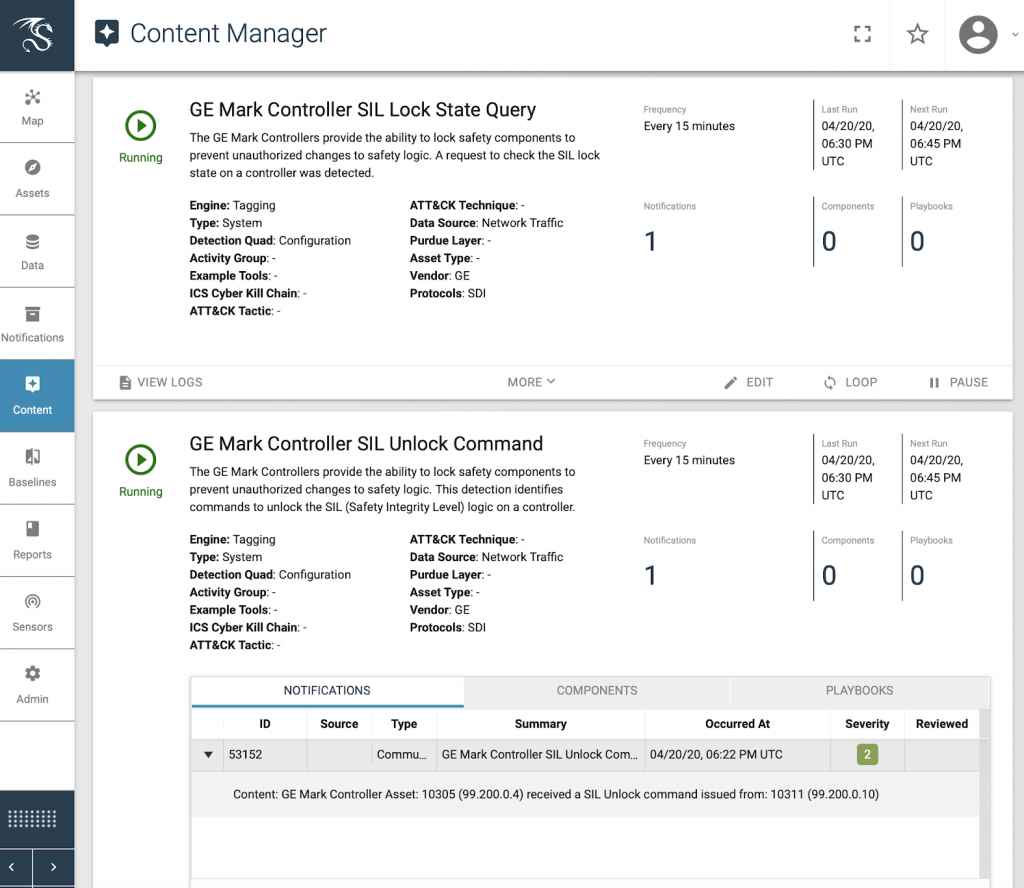Switch to the COMPONENTS tab

(x=597, y=691)
